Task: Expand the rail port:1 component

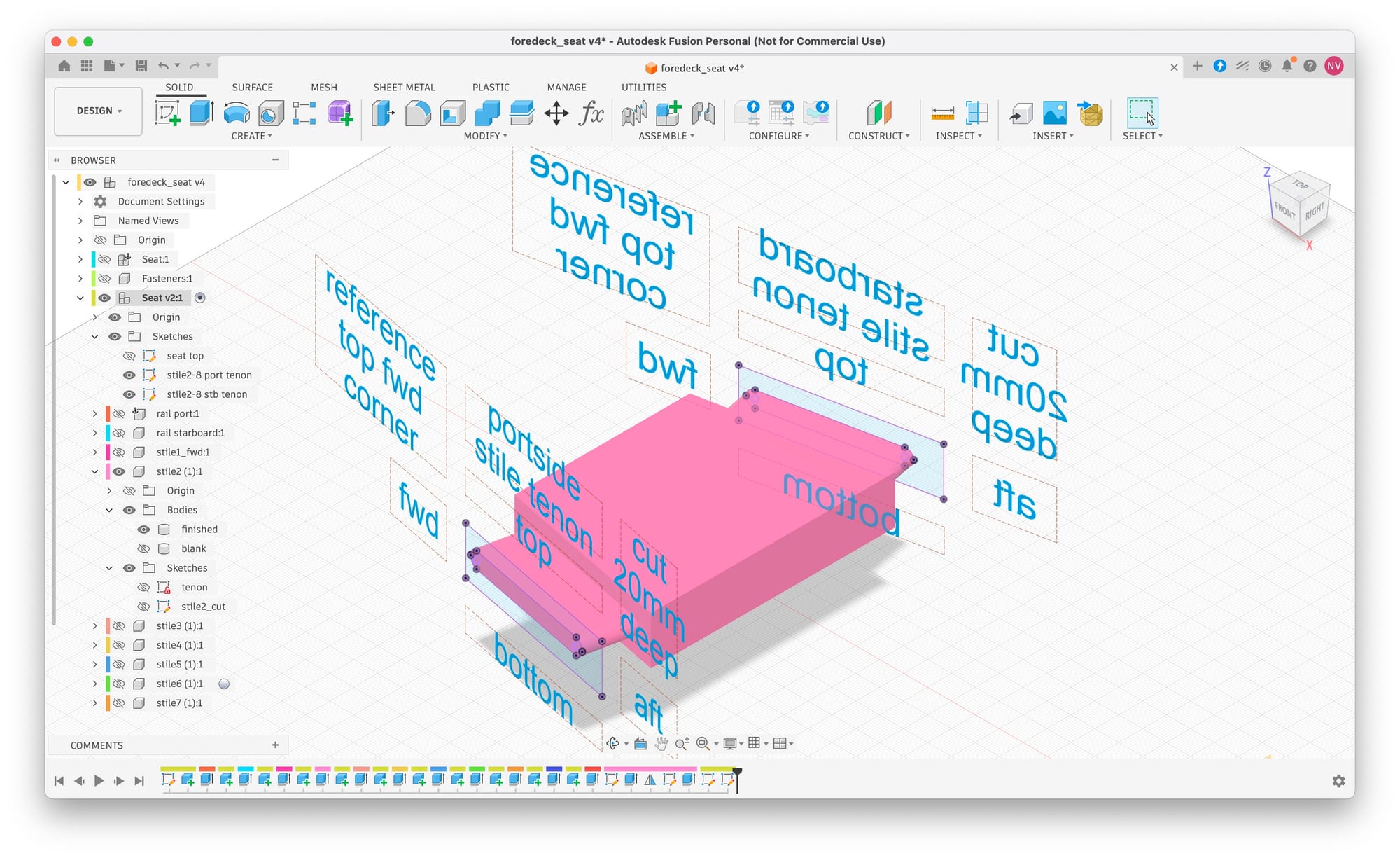Action: [x=94, y=414]
